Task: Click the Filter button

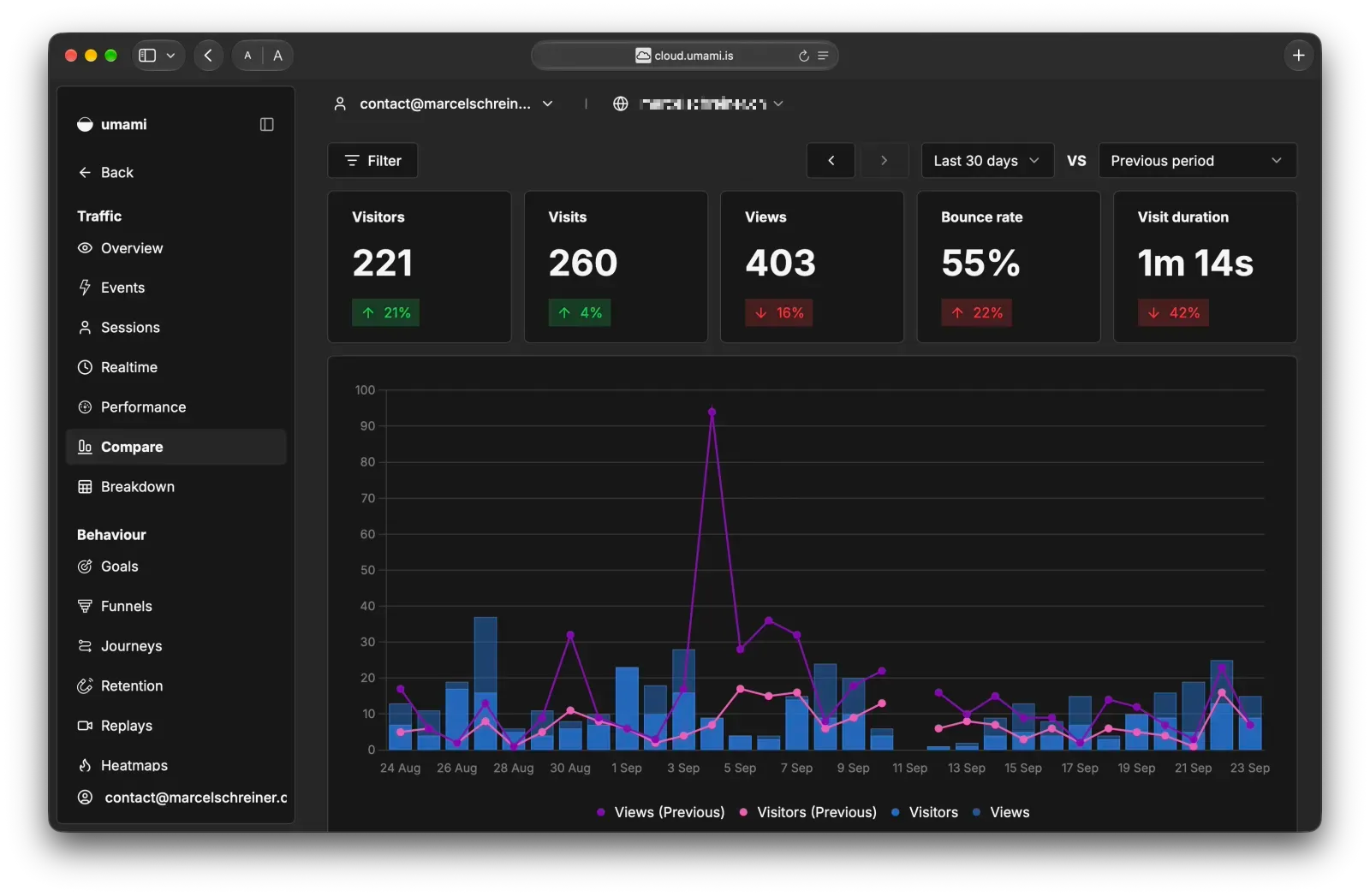Action: (372, 161)
